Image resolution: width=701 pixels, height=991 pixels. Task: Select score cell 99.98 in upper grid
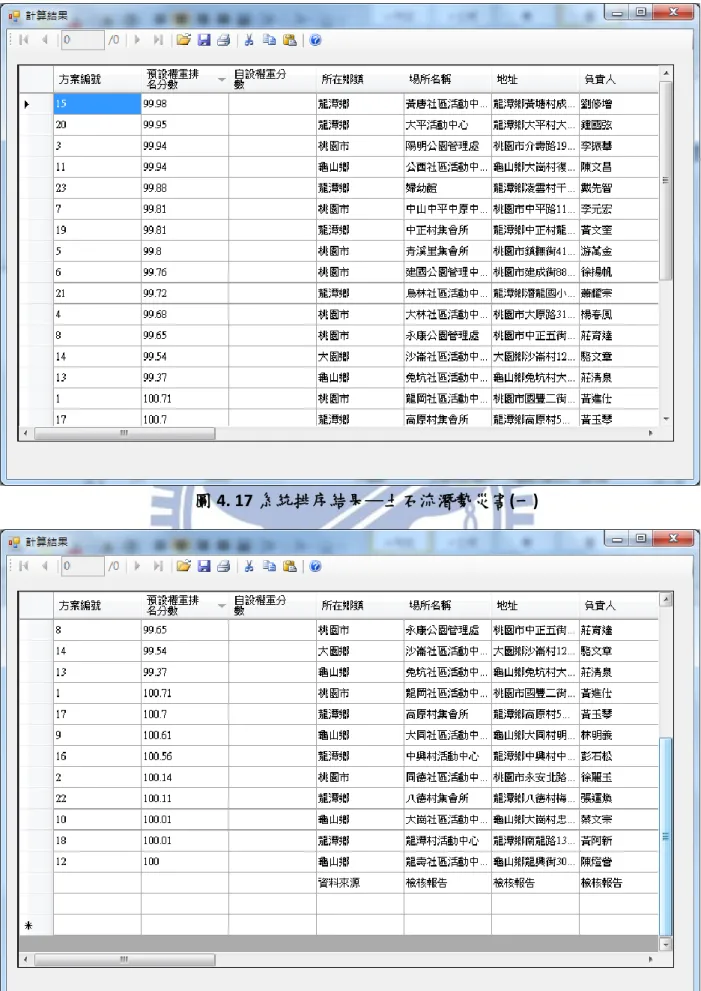(185, 104)
